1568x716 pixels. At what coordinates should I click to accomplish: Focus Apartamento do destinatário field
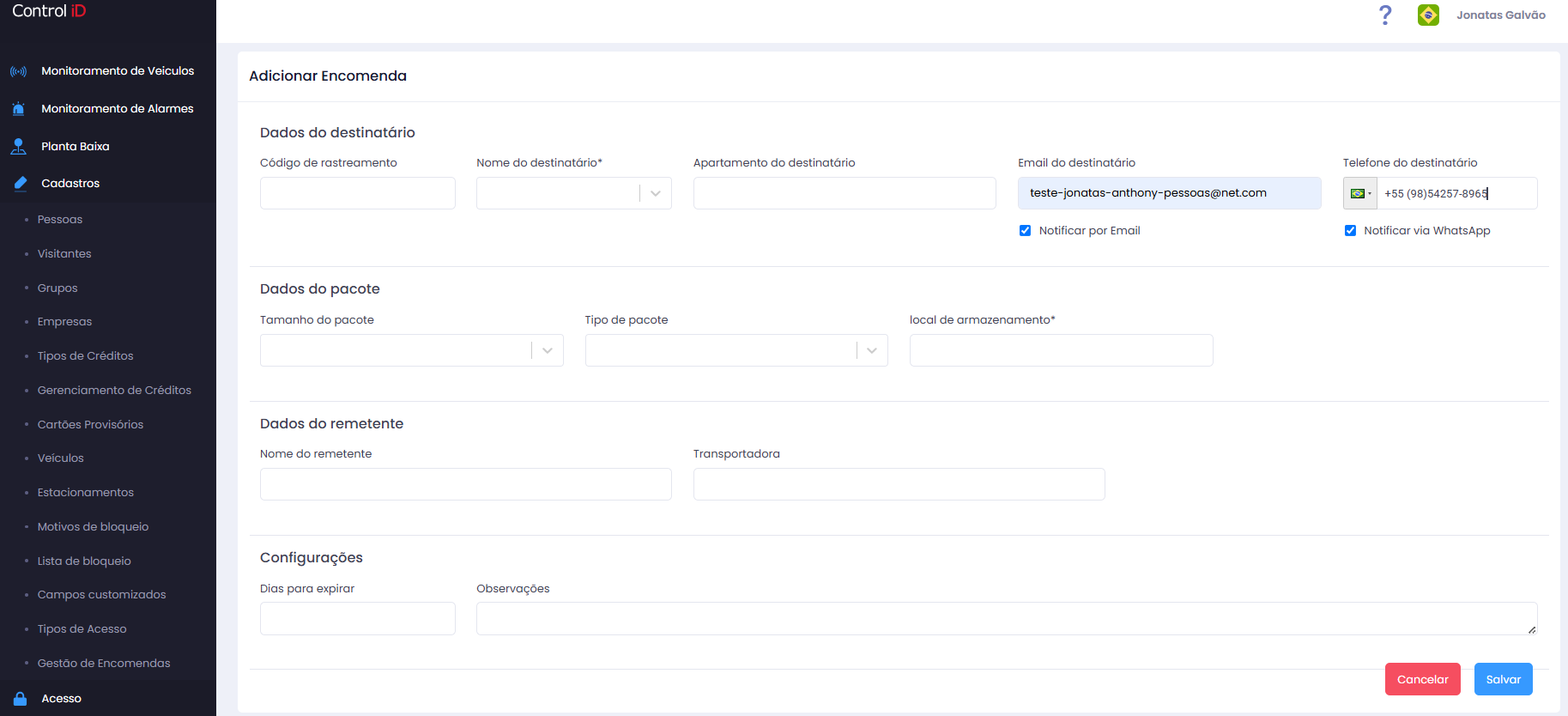845,193
